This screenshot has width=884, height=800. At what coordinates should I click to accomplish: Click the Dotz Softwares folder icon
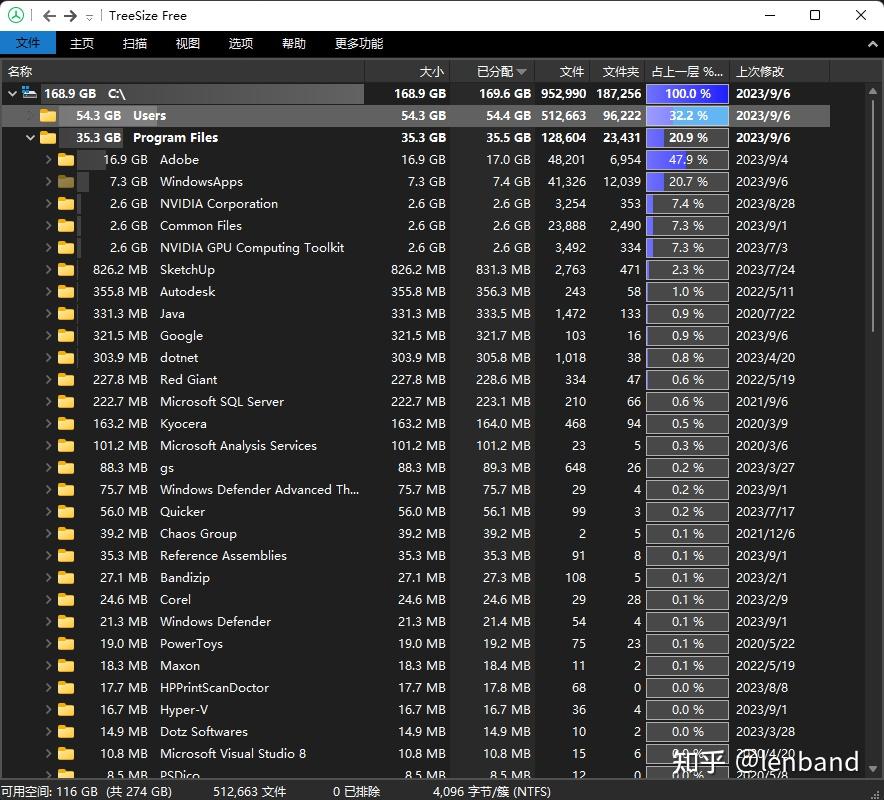tap(66, 731)
